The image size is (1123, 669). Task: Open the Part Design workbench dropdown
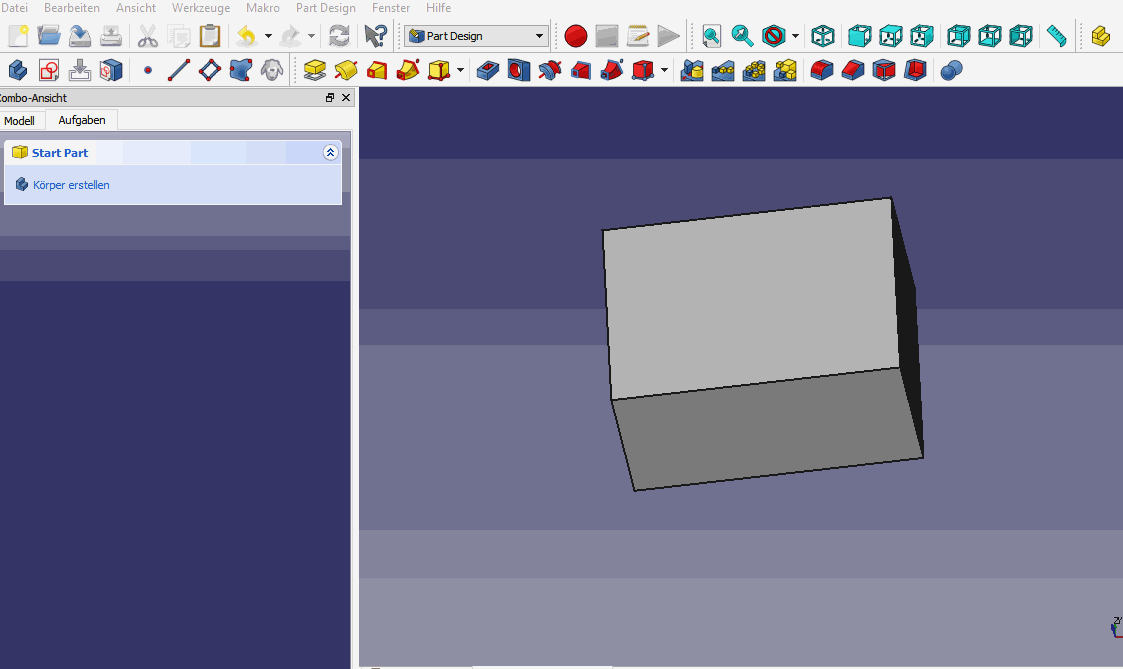(476, 37)
